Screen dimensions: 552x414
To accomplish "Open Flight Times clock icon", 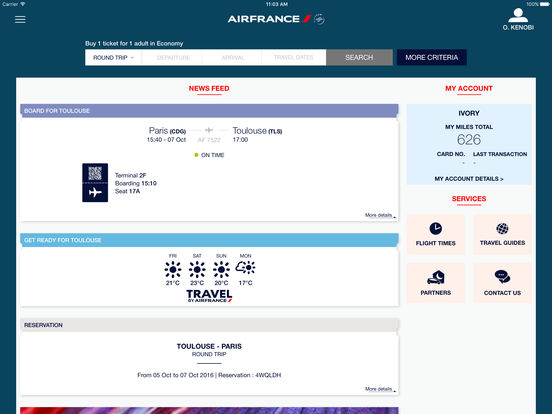I will [x=435, y=228].
